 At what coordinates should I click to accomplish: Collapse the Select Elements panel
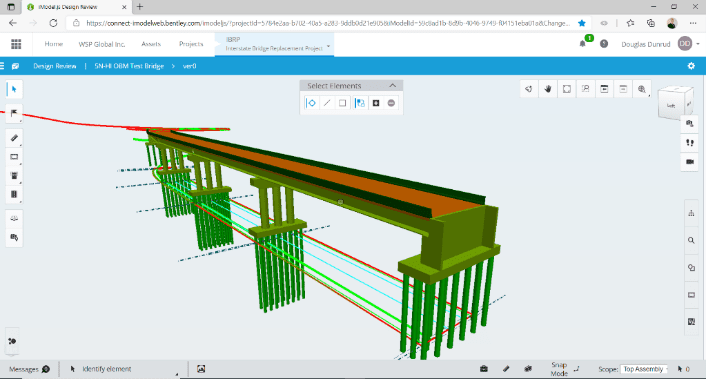tap(393, 86)
